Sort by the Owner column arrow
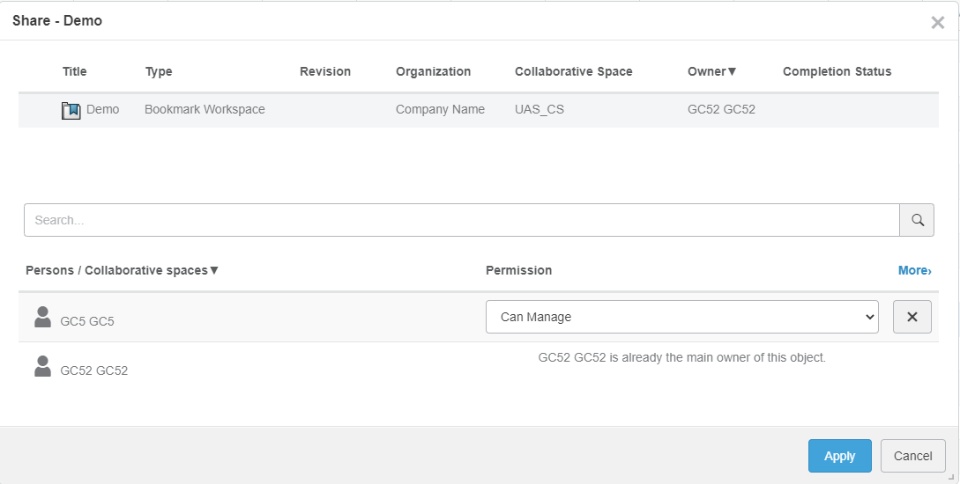Image resolution: width=960 pixels, height=484 pixels. coord(732,72)
